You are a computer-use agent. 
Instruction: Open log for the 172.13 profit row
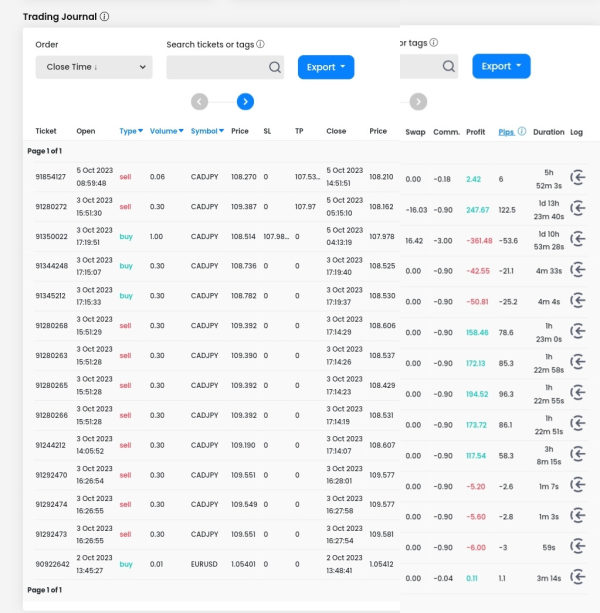578,362
